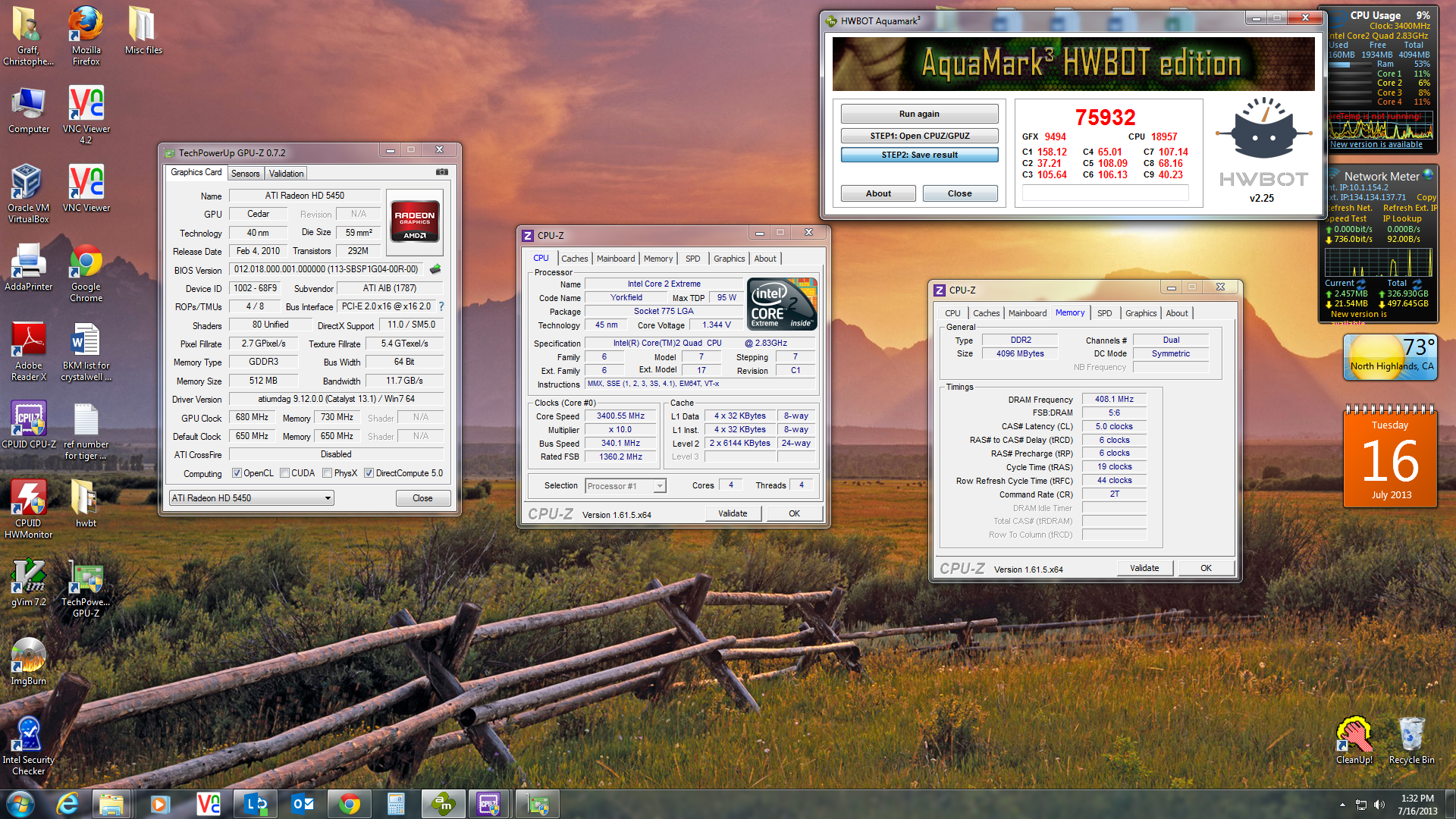Launch TechPowerUp GPU-Z desktop shortcut
This screenshot has width=1456, height=819.
[x=86, y=588]
